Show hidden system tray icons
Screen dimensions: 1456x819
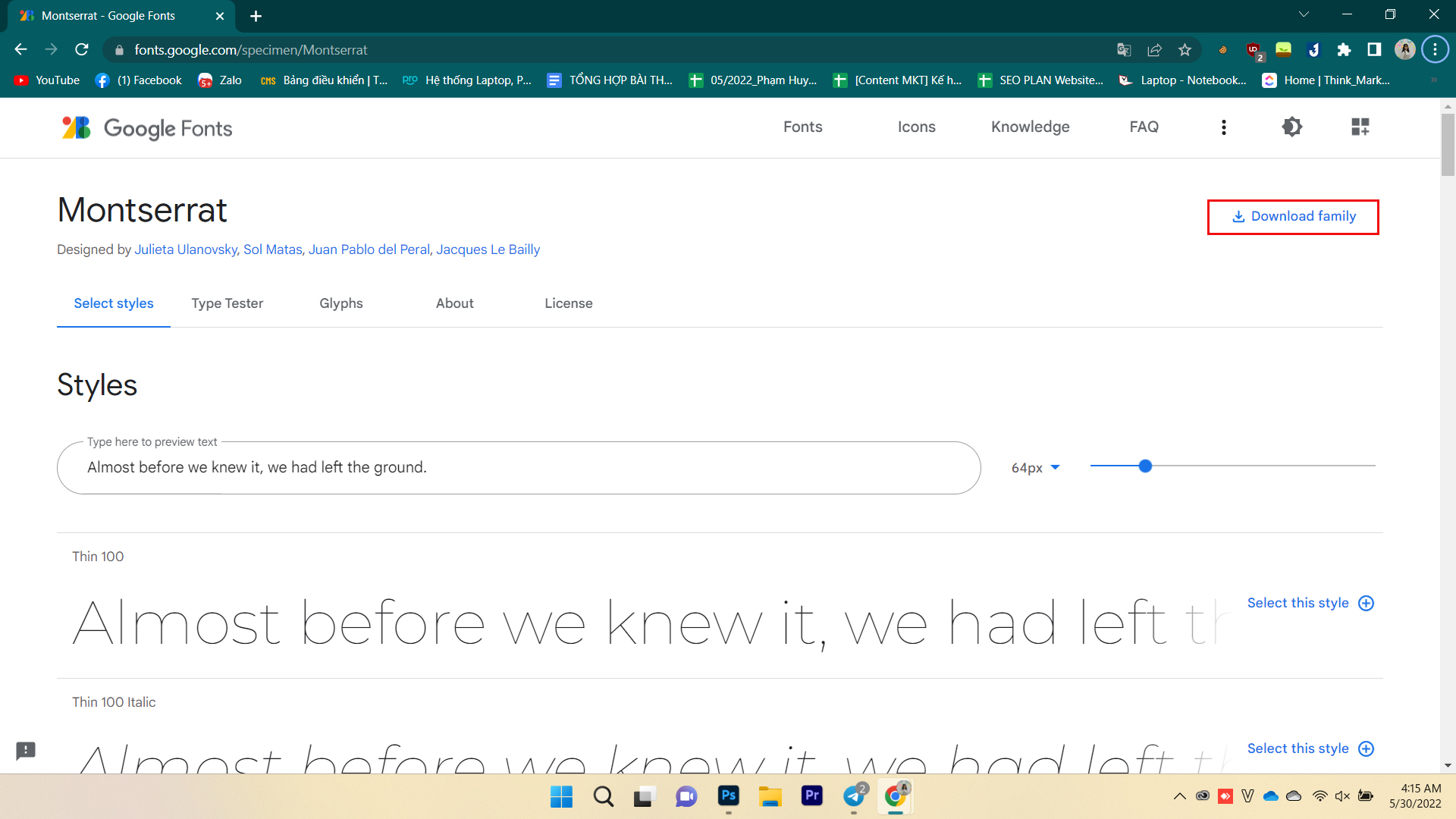[1179, 796]
